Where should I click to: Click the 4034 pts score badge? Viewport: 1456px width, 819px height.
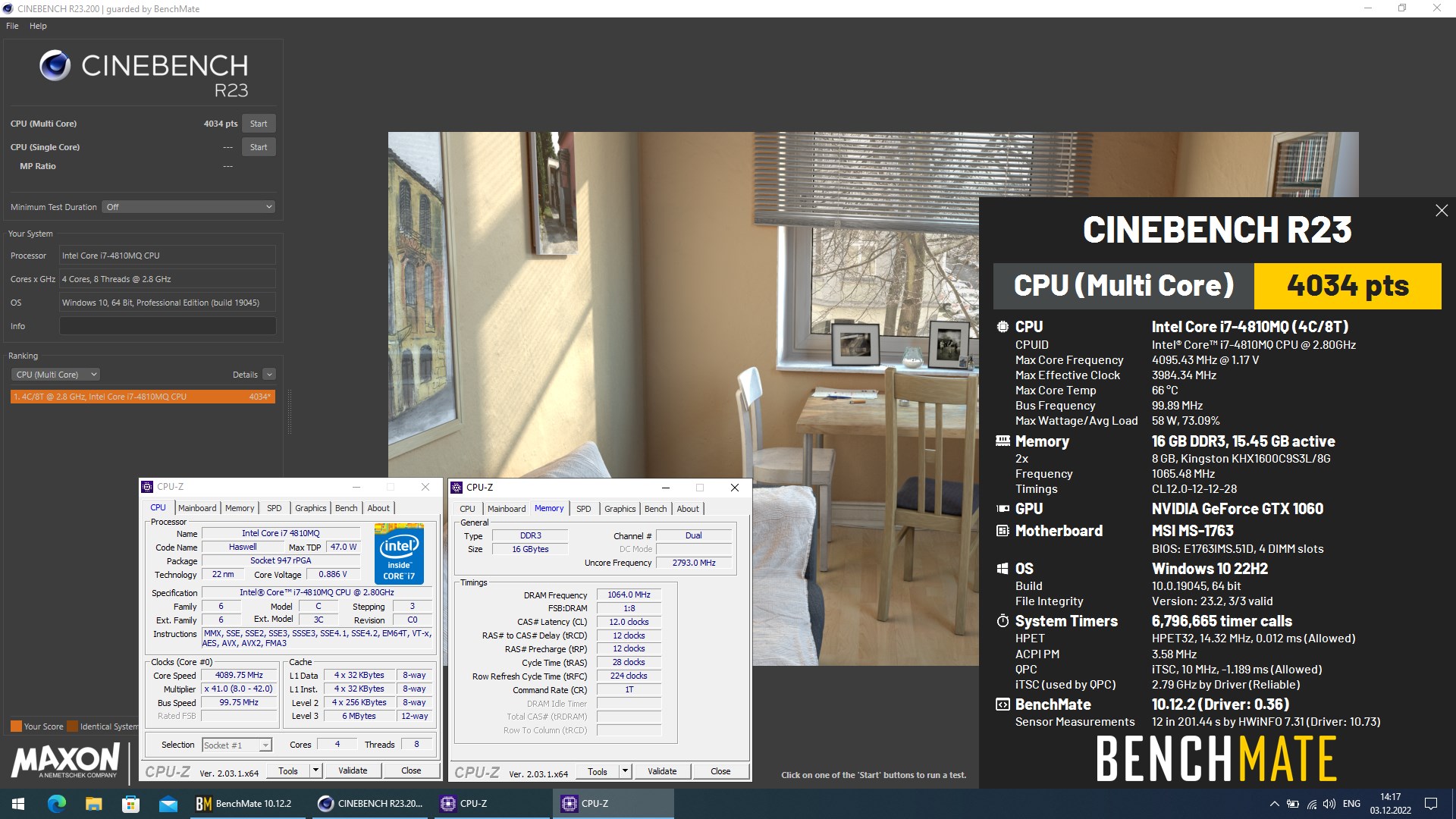(1348, 286)
